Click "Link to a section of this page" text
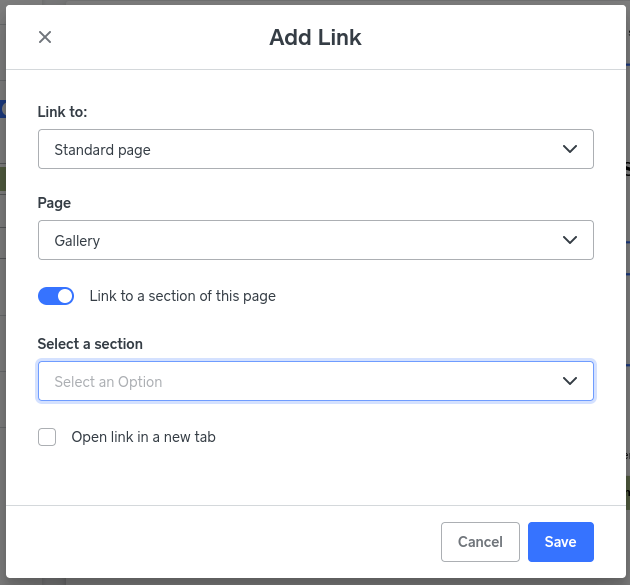 point(182,296)
